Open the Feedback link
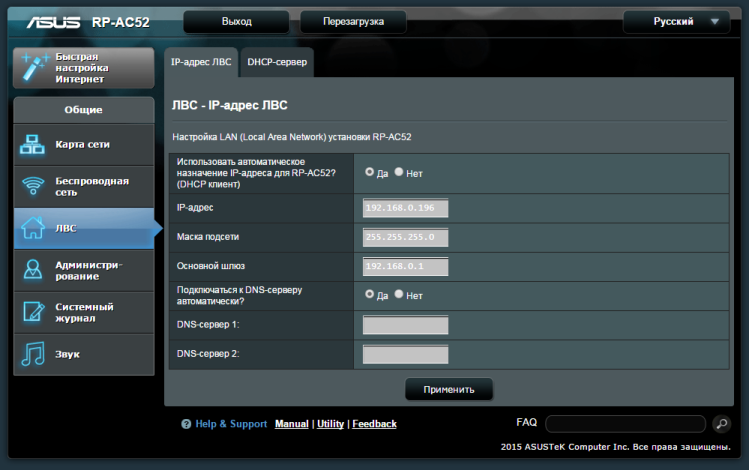749x470 pixels. pyautogui.click(x=374, y=424)
